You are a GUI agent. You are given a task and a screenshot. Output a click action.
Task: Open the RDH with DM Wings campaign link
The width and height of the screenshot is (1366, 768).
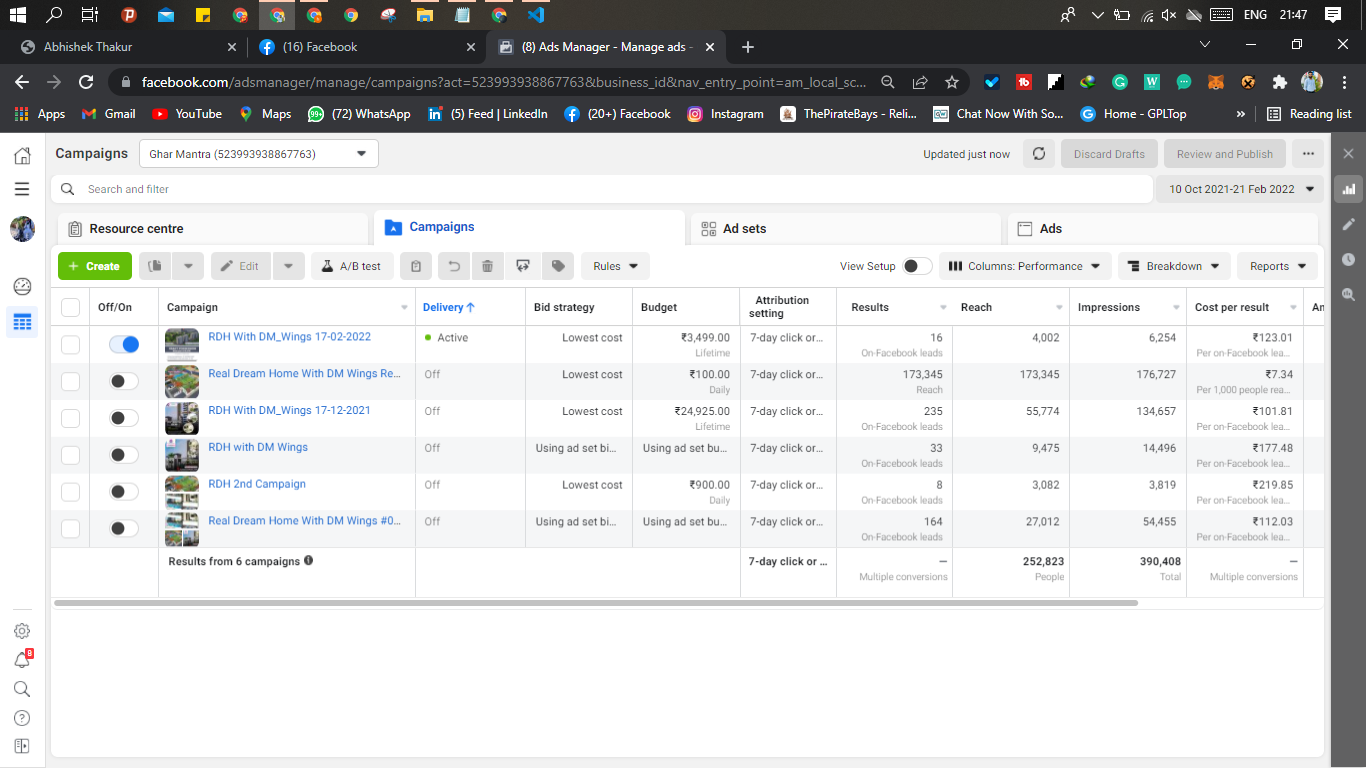(x=258, y=447)
